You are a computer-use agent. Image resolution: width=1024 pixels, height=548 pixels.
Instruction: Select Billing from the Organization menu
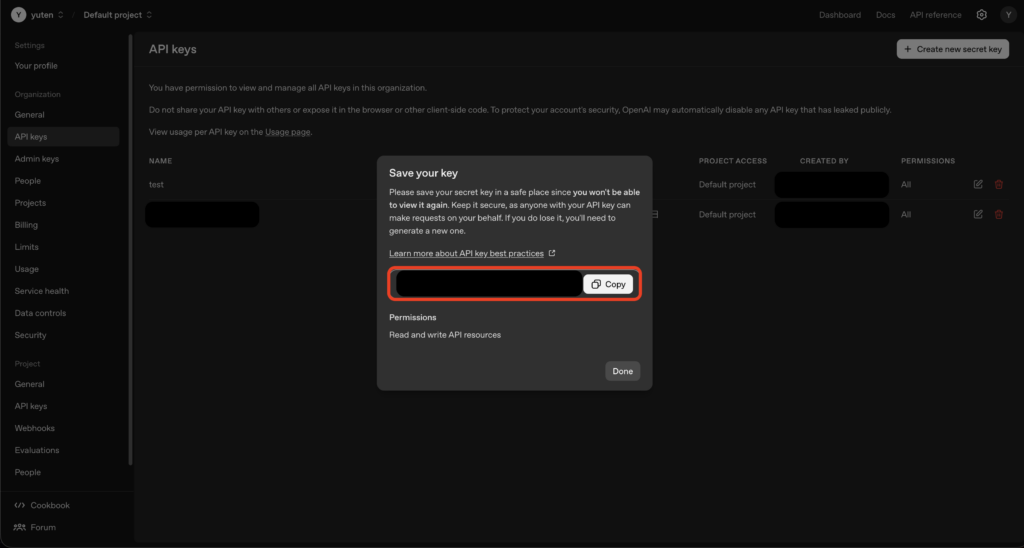coord(26,225)
